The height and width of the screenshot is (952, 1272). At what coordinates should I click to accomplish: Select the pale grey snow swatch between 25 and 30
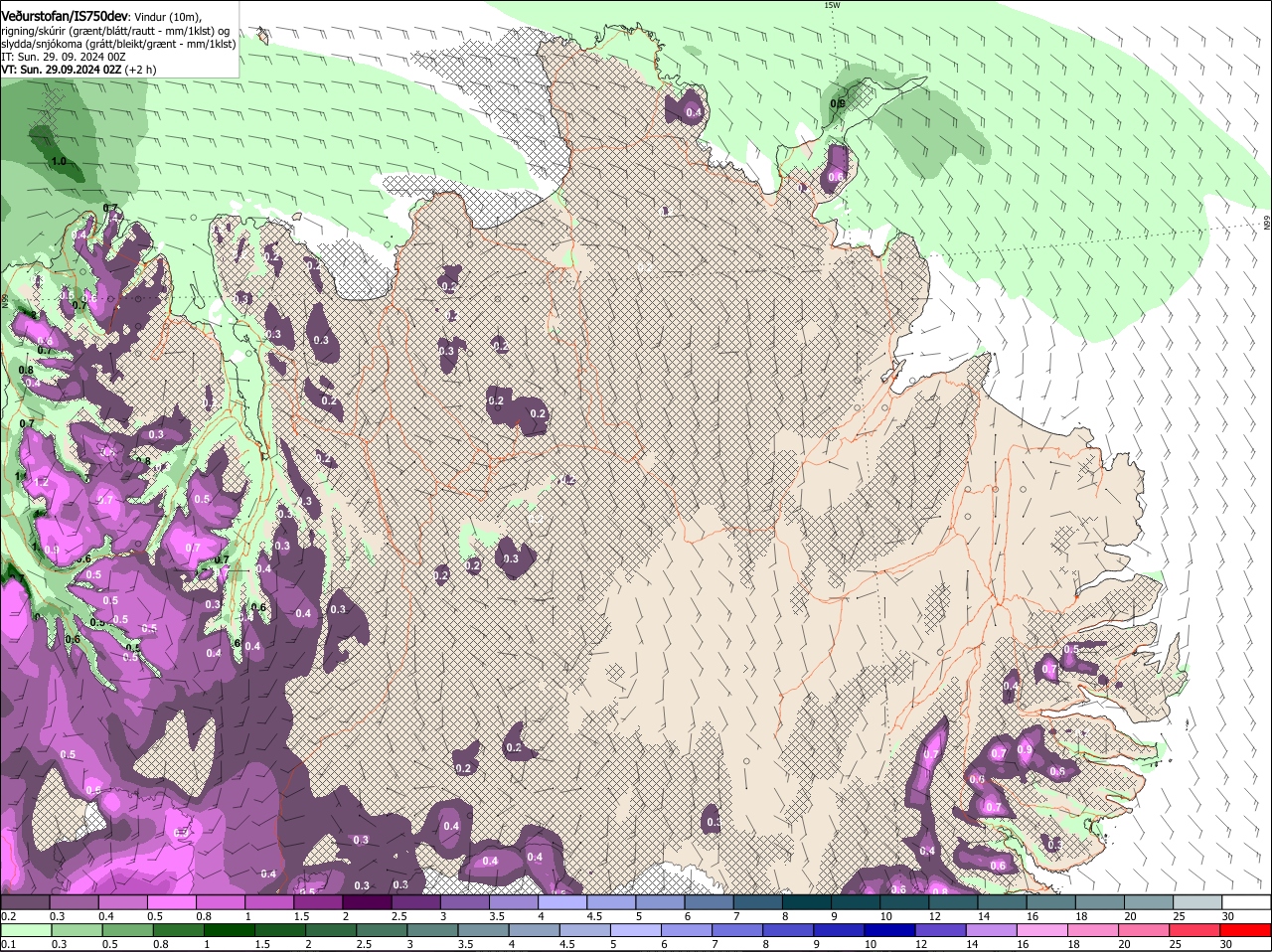tap(1198, 901)
